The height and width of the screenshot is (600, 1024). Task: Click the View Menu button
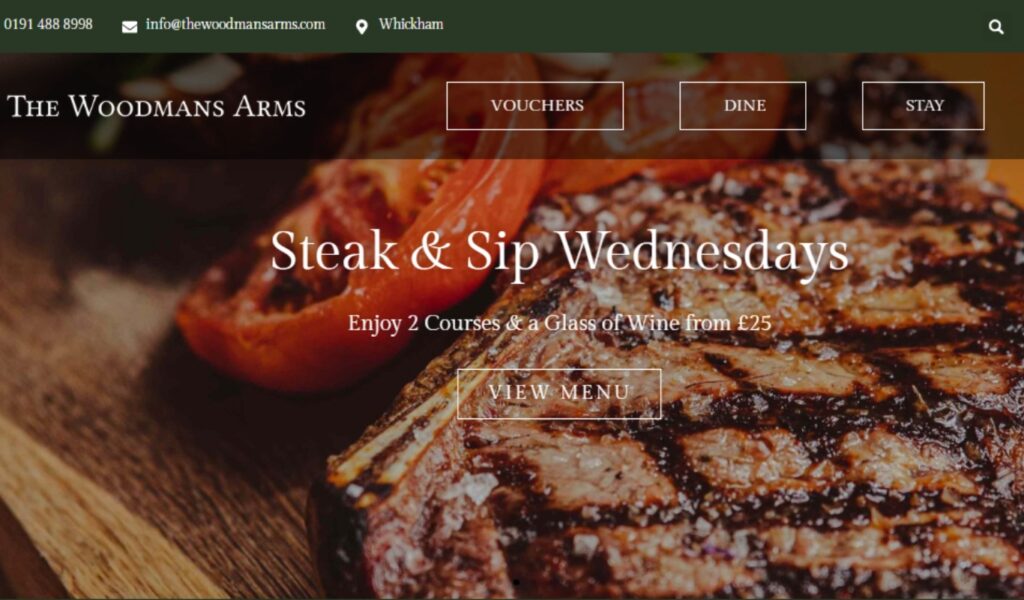click(x=559, y=394)
